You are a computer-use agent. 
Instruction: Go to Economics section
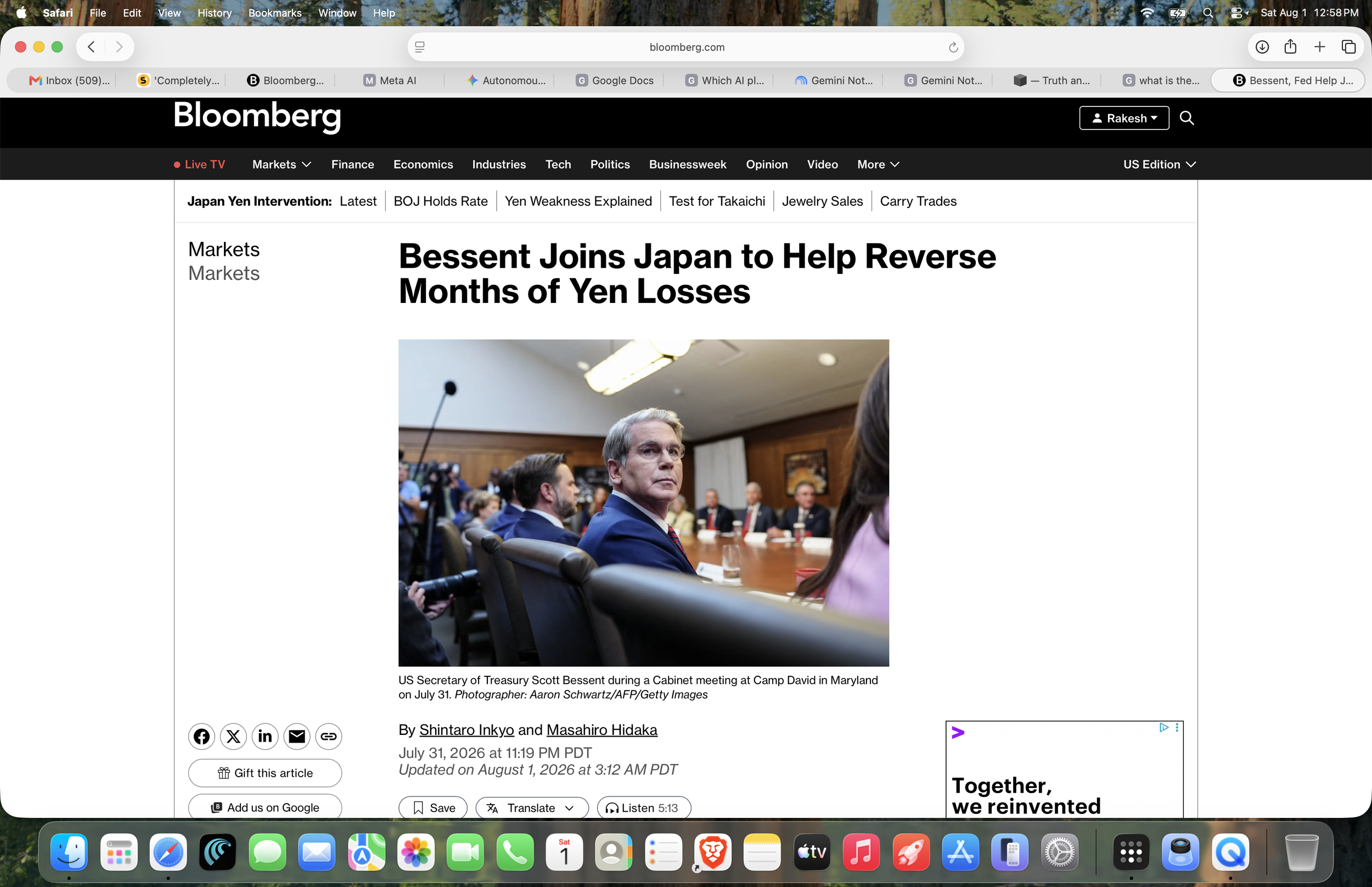(423, 165)
